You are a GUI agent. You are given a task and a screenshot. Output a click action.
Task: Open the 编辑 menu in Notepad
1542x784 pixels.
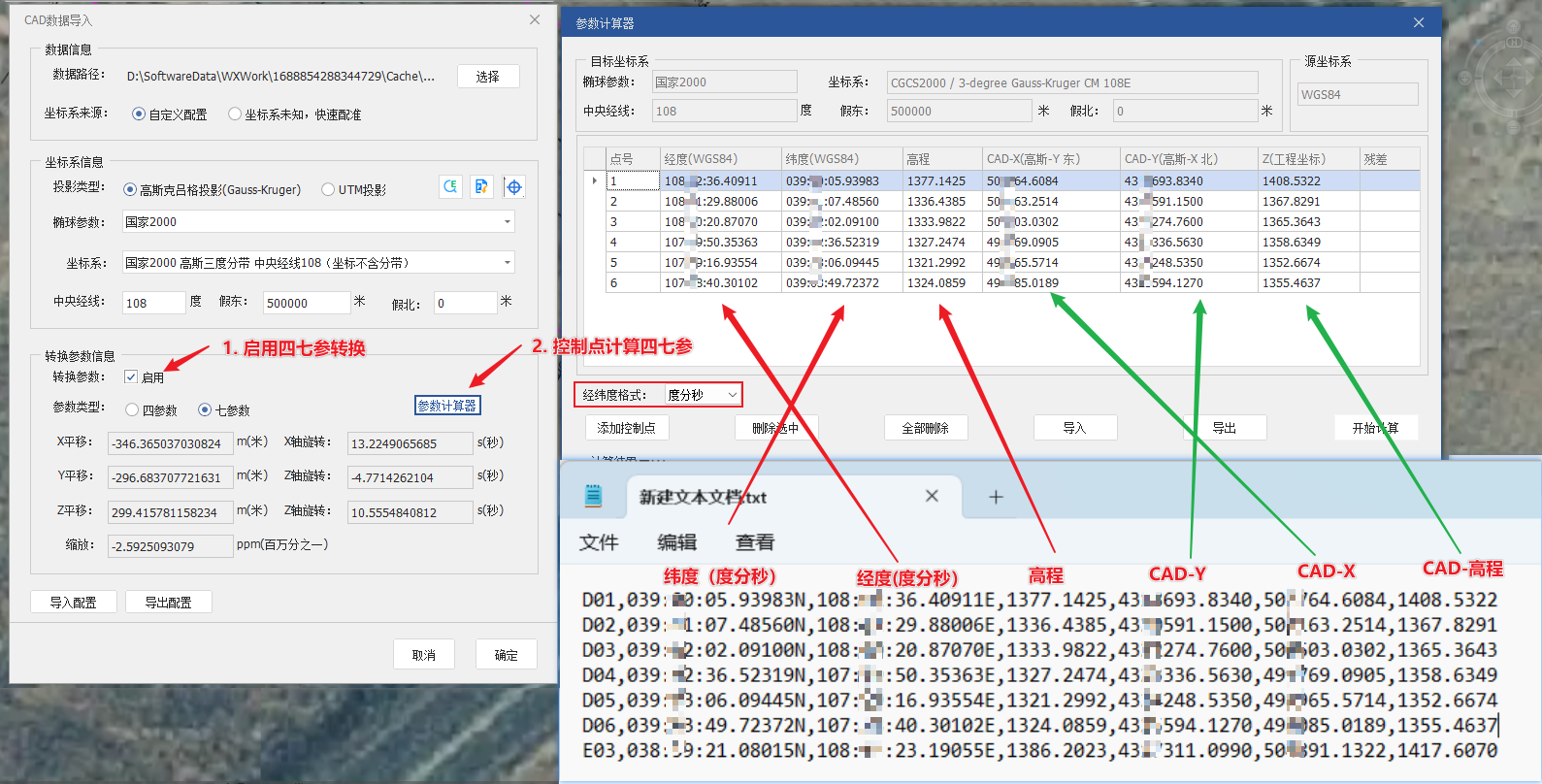pos(676,542)
